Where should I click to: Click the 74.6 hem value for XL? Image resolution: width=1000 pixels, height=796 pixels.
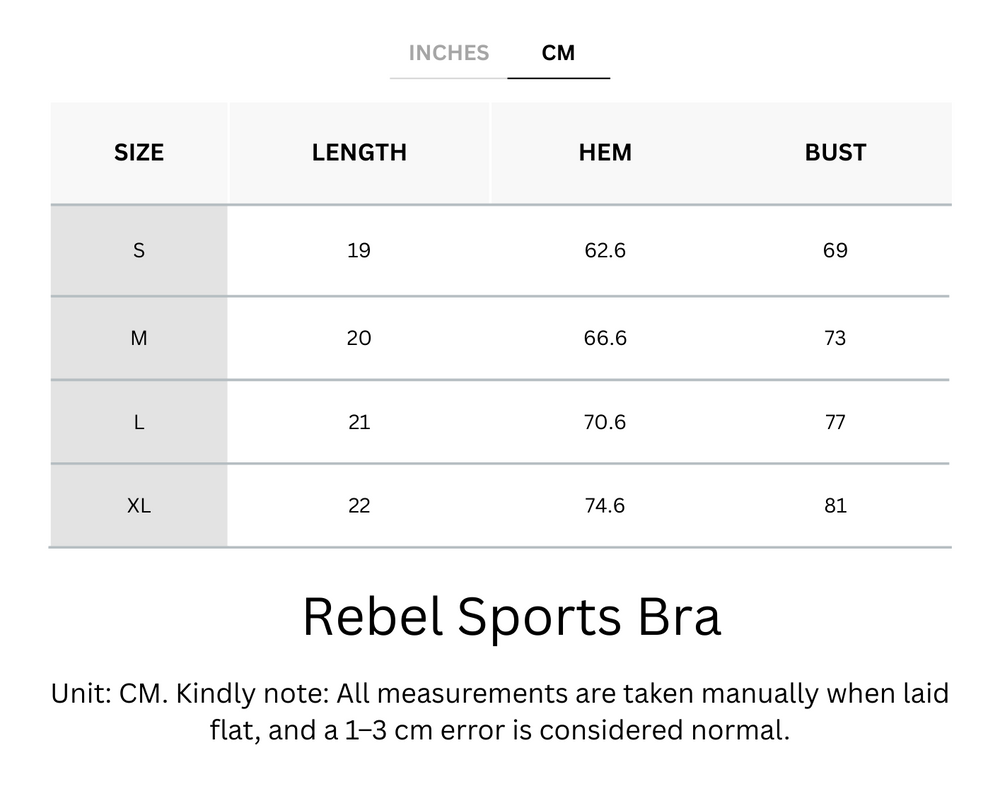605,506
